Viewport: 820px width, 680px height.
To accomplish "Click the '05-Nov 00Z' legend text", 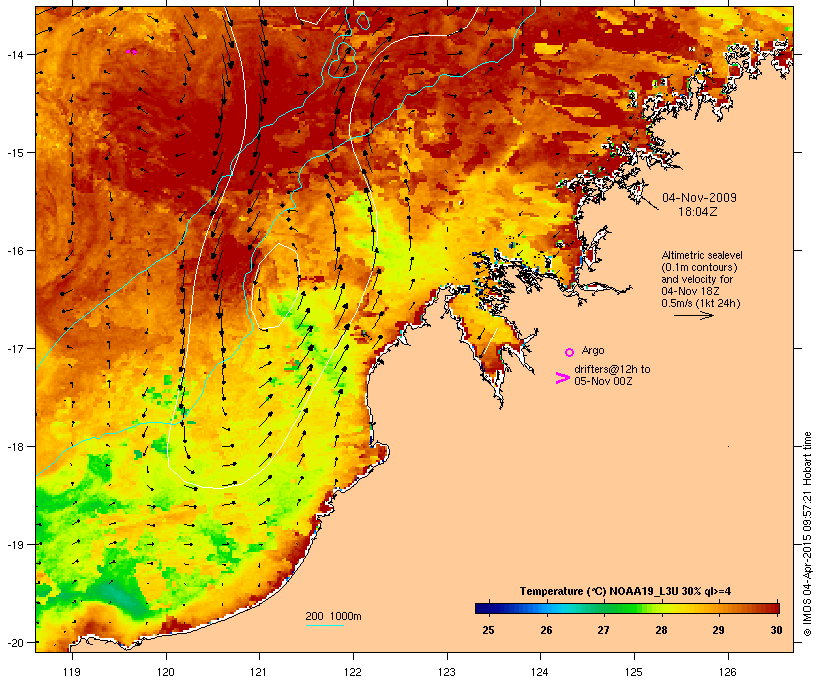I will pos(603,381).
